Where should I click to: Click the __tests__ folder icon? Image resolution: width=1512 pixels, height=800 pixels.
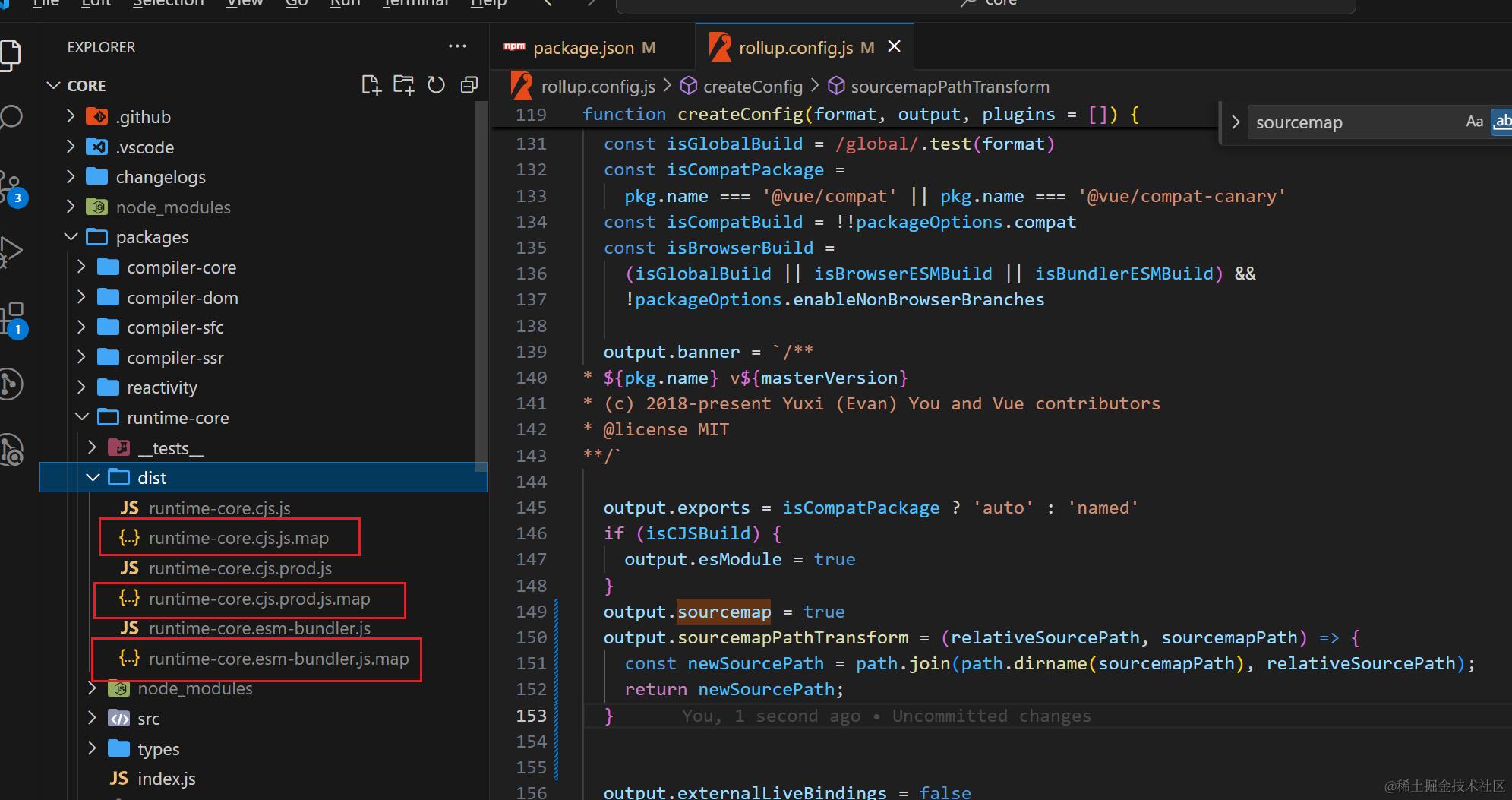pyautogui.click(x=119, y=447)
